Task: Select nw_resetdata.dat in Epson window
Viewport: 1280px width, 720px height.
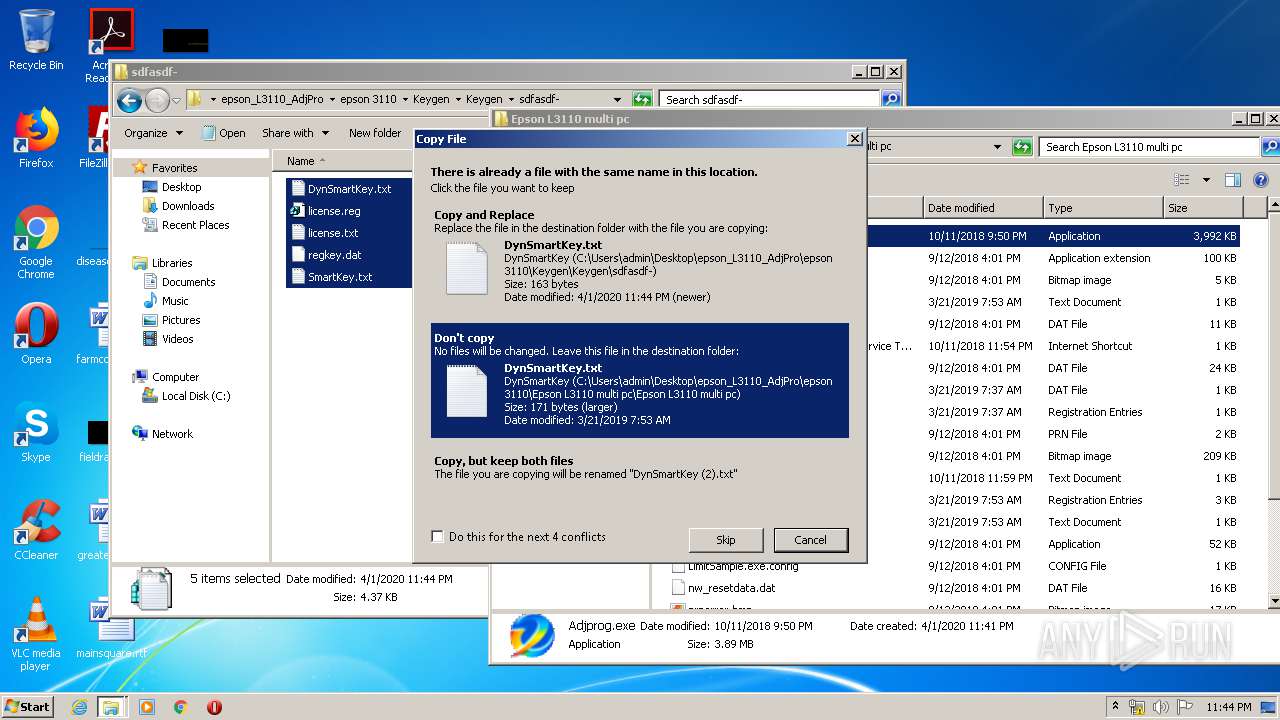Action: [731, 588]
